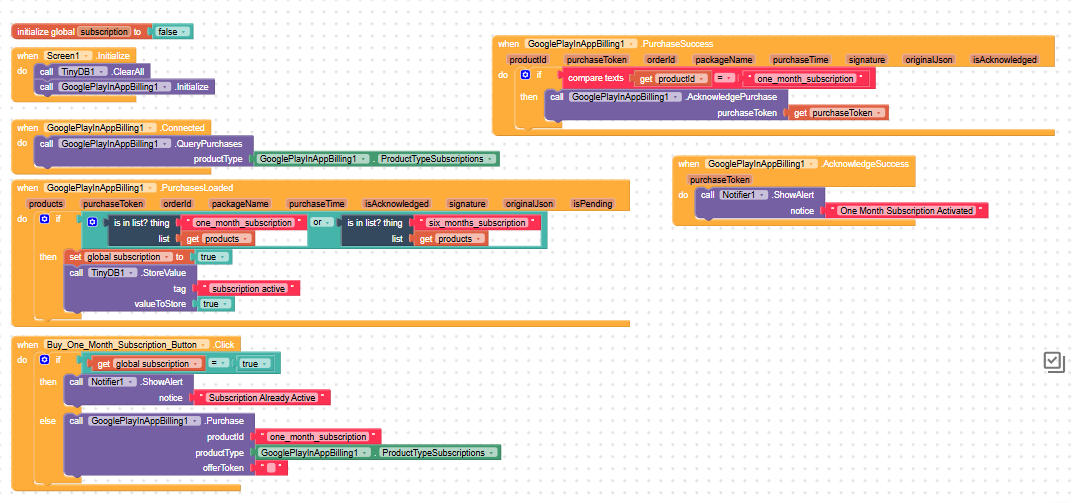Click 'six_months_subscription' text block

[475, 223]
